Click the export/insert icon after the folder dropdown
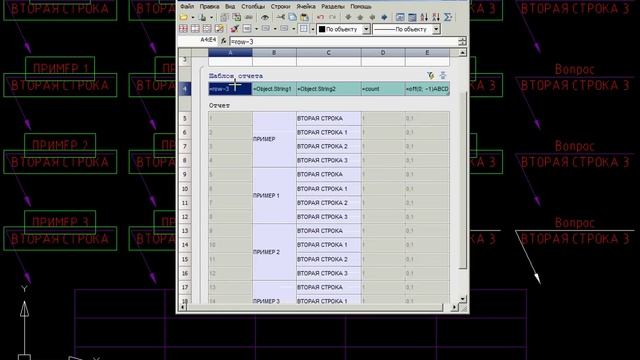 pyautogui.click(x=202, y=18)
